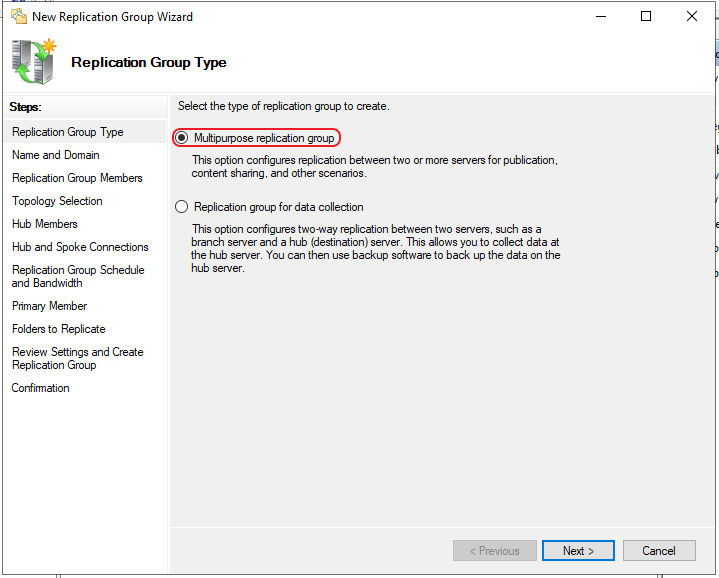
Task: Select Multipurpose replication group radio button
Action: tap(182, 138)
